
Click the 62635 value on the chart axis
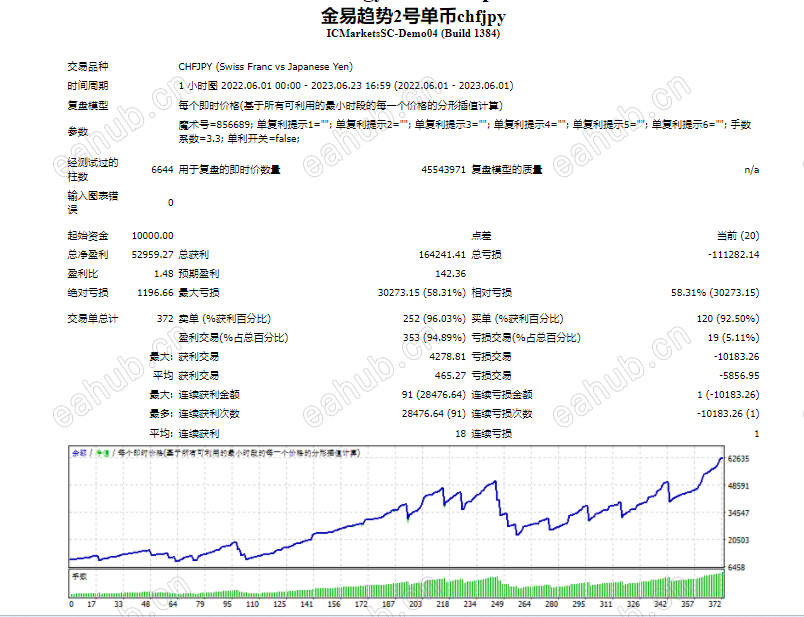point(739,459)
